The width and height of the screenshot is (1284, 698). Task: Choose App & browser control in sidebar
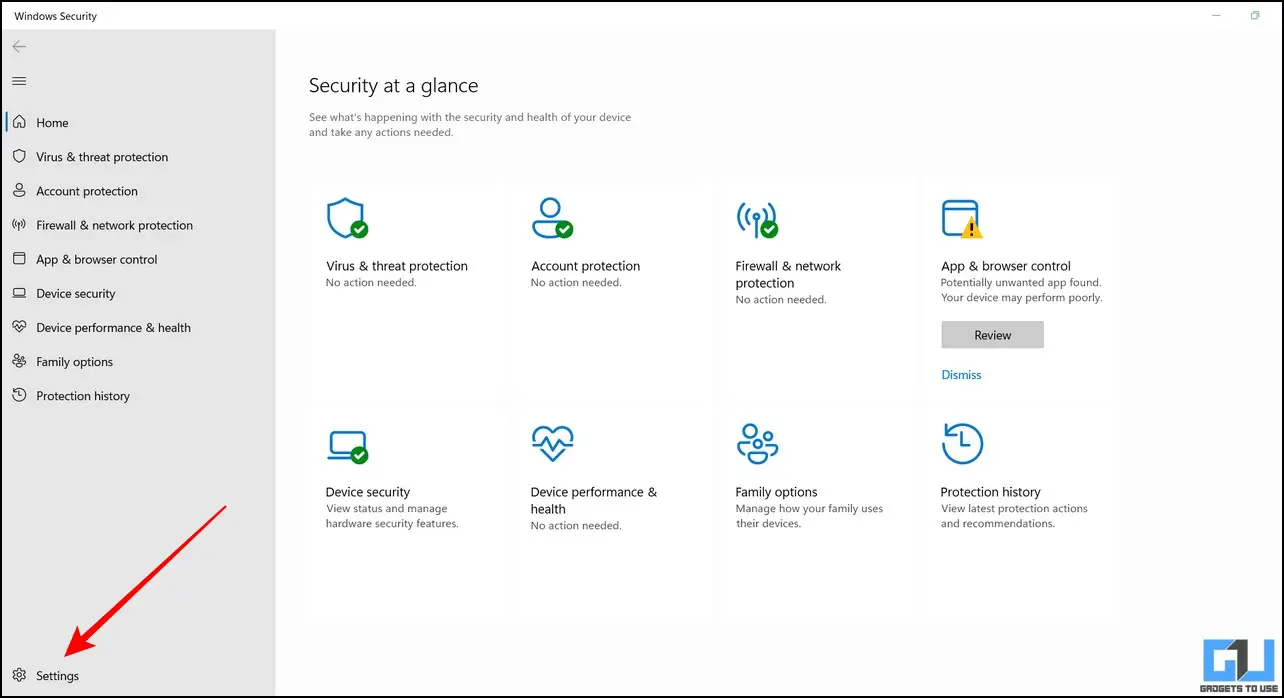pos(97,259)
